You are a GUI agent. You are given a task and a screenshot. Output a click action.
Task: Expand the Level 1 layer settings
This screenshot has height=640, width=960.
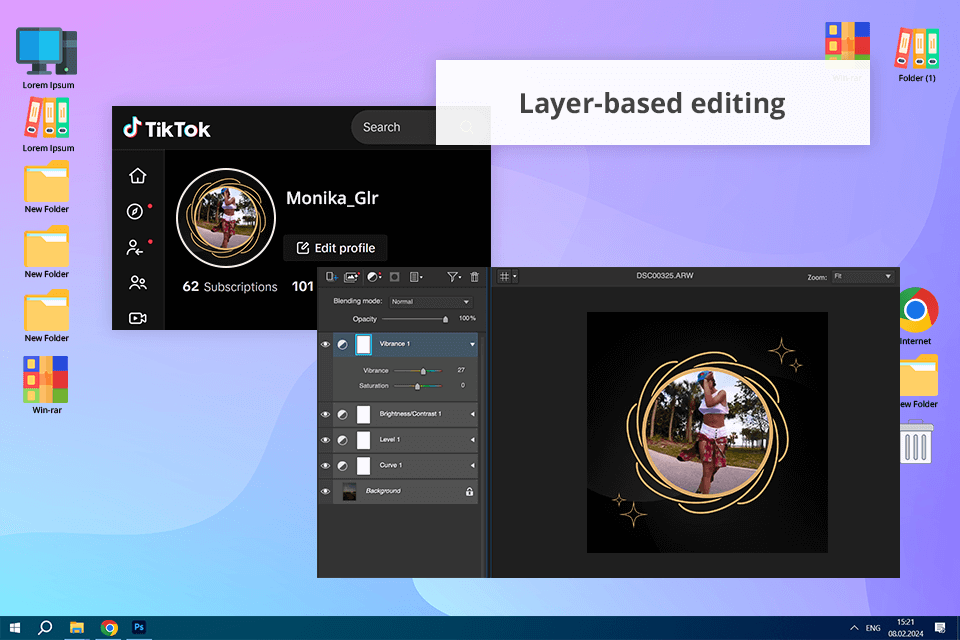click(472, 440)
